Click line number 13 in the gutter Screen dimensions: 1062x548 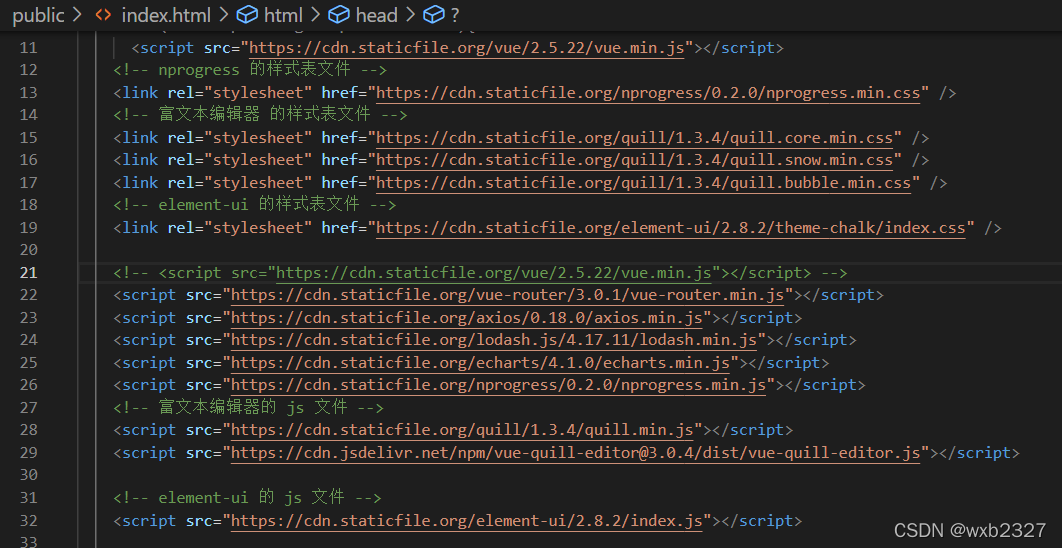coord(28,92)
